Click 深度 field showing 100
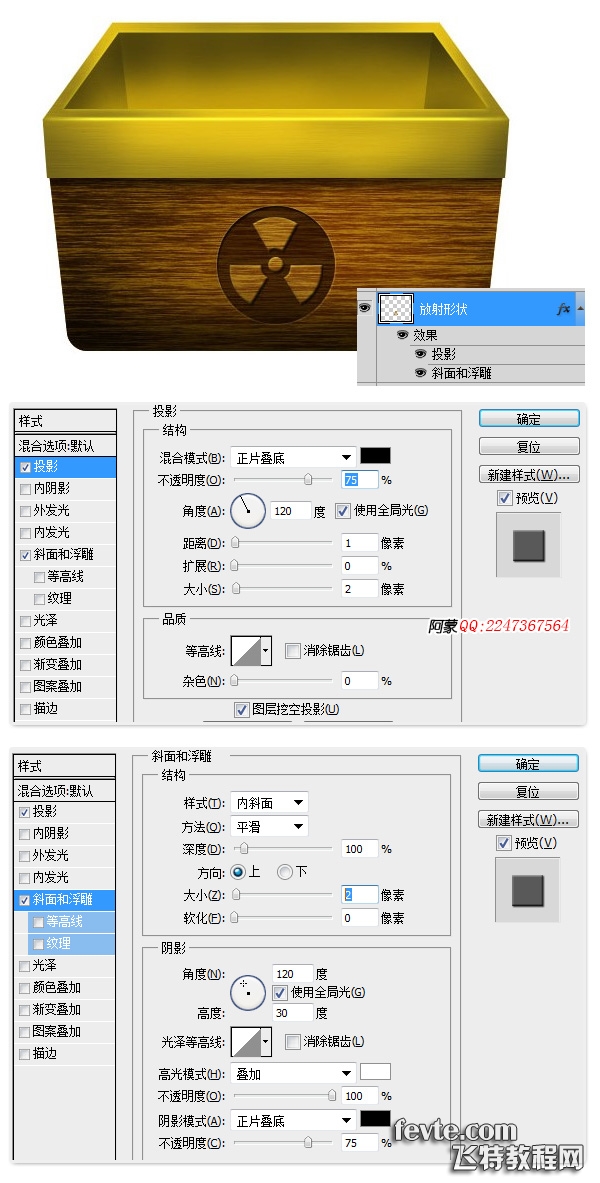This screenshot has height=1183, width=600. click(x=359, y=849)
